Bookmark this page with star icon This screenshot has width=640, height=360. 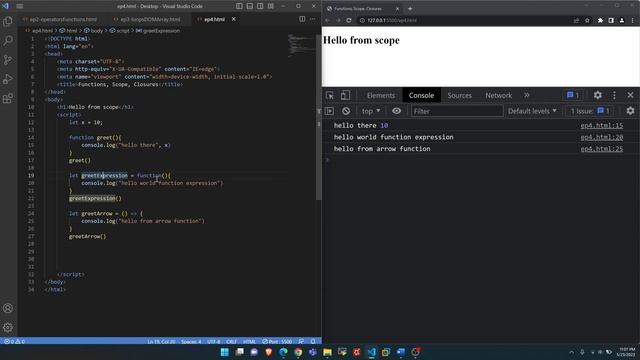point(587,20)
